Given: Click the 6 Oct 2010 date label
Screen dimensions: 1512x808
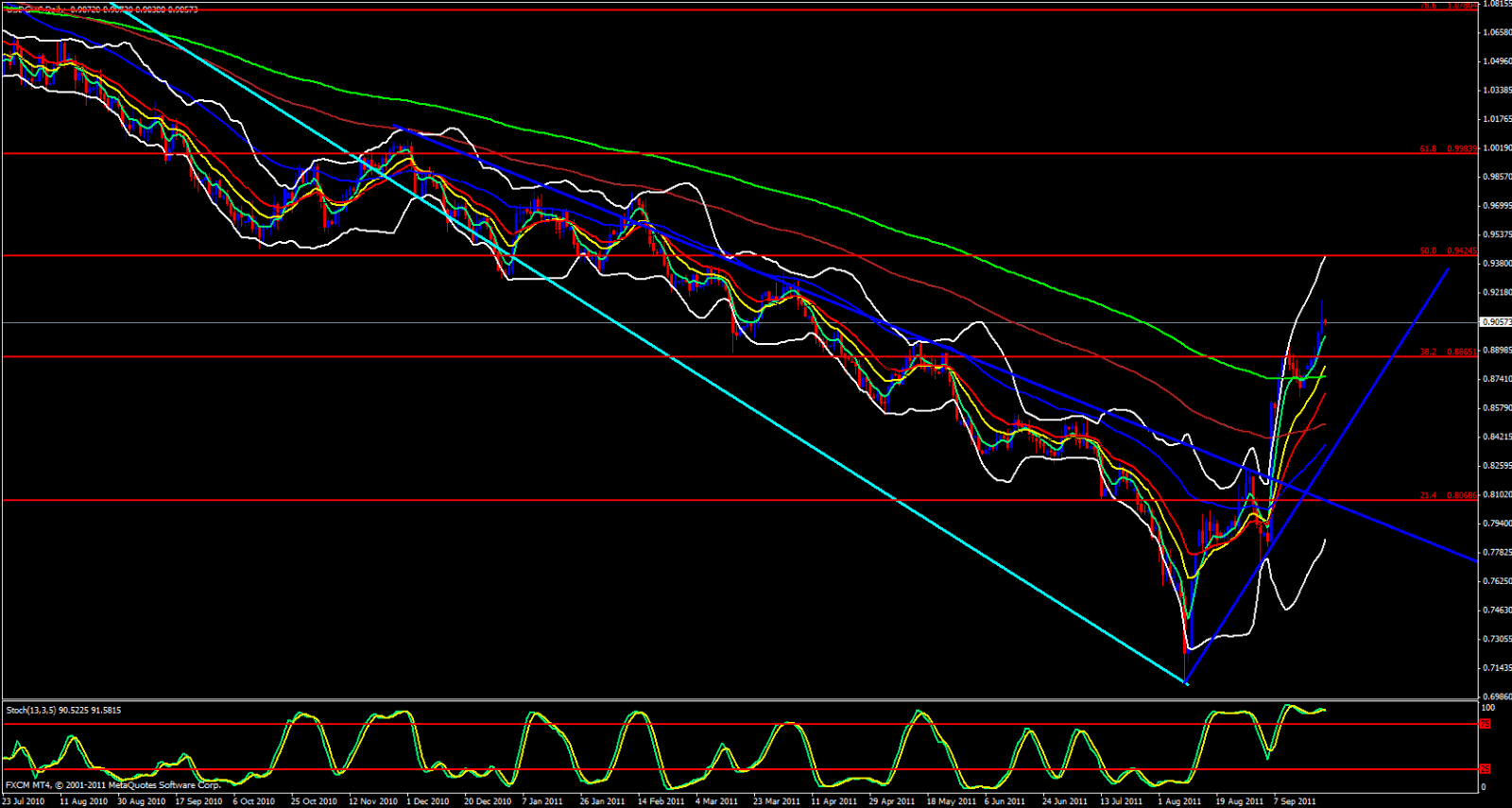Looking at the screenshot, I should coord(254,801).
